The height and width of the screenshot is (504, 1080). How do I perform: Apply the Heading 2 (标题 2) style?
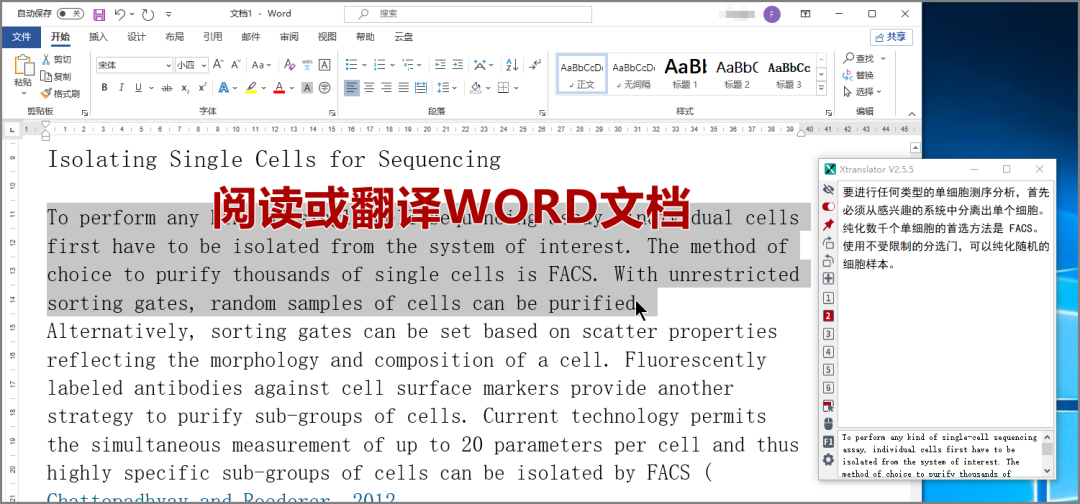click(737, 74)
